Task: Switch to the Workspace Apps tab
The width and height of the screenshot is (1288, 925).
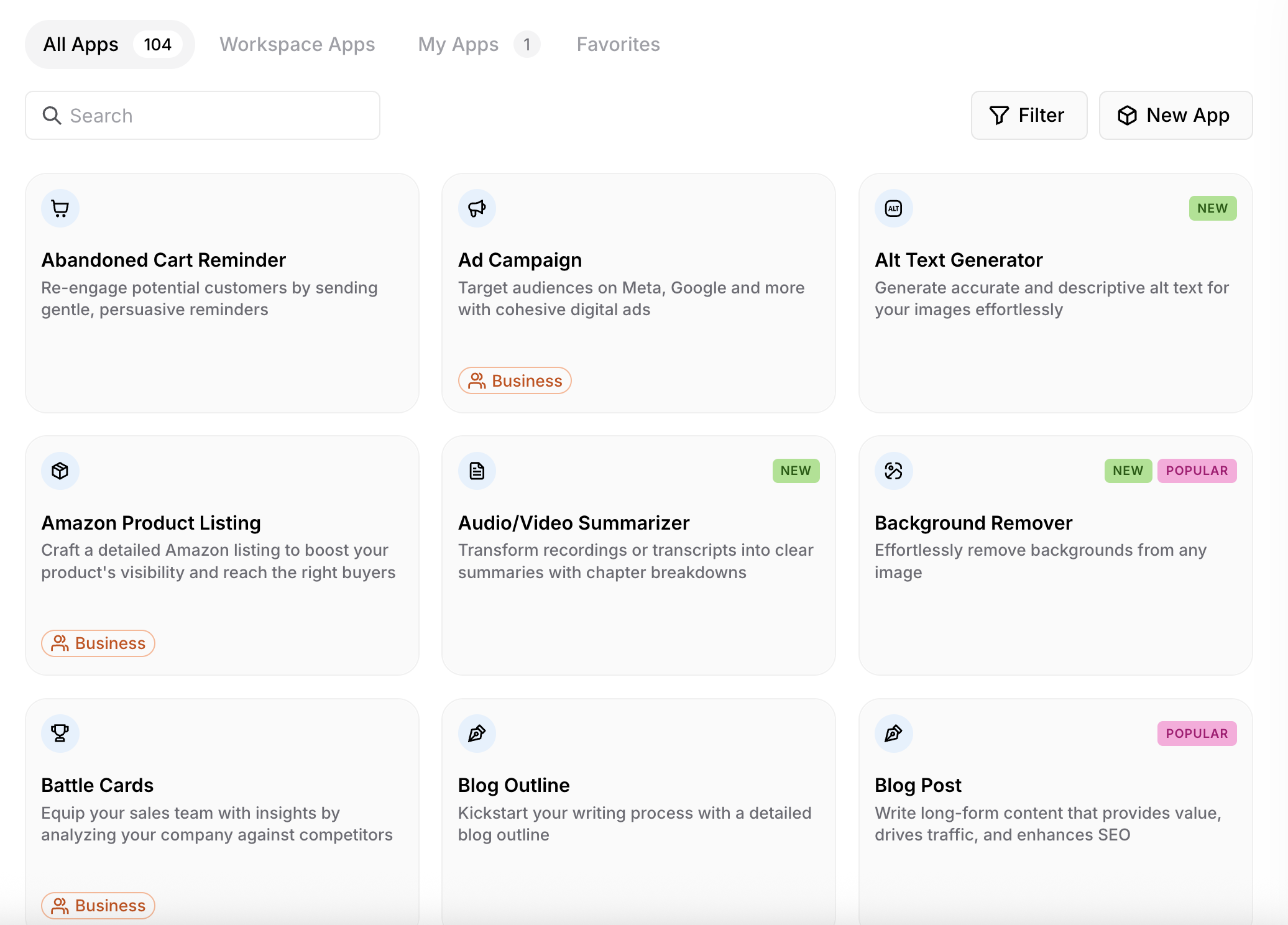Action: [297, 44]
